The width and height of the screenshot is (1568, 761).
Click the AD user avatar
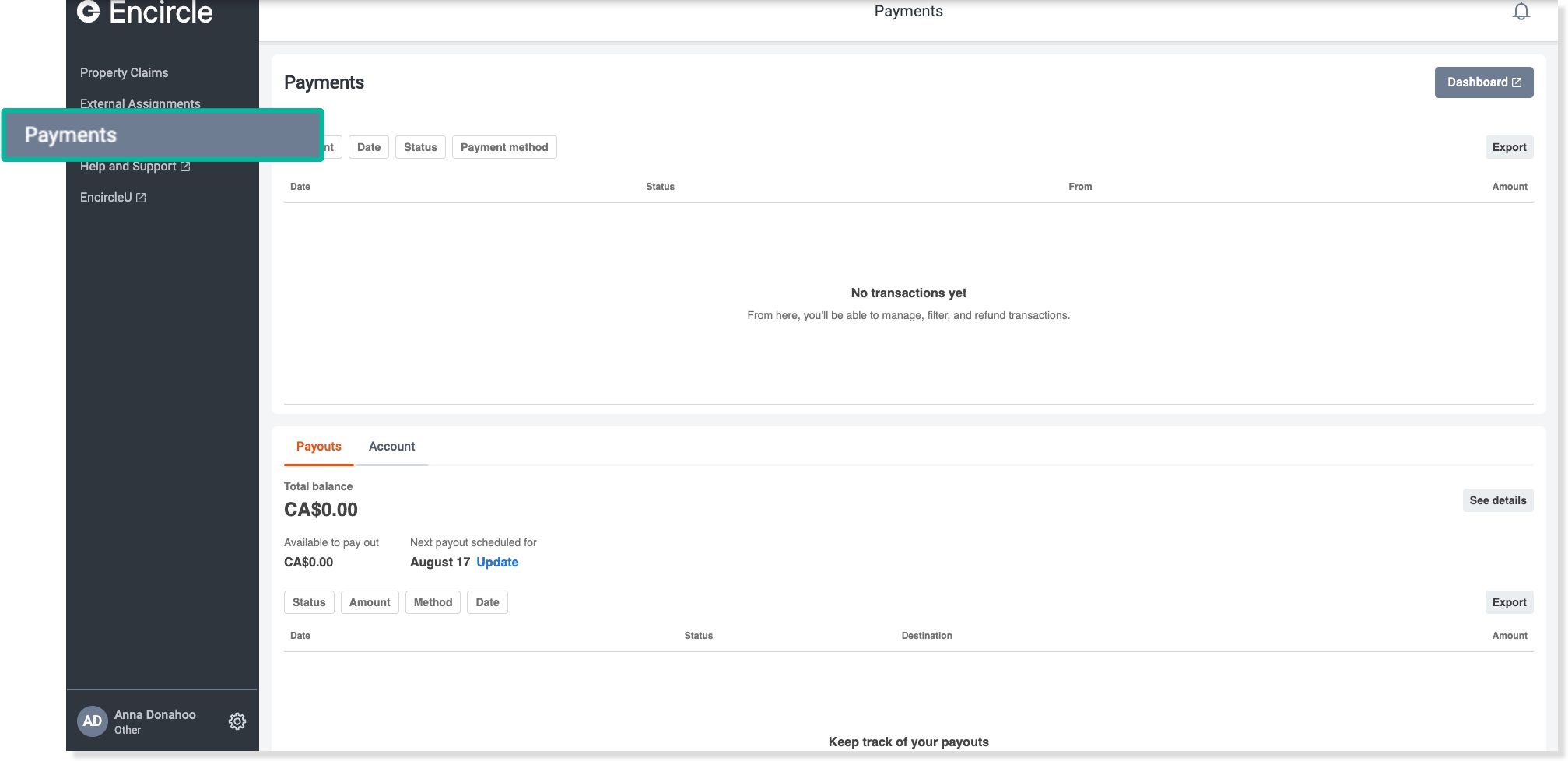click(x=92, y=721)
